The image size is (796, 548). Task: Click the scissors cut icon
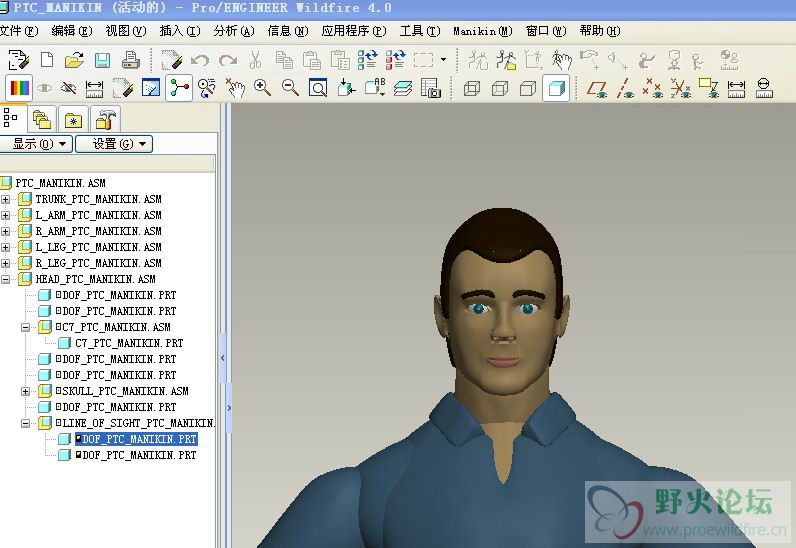pos(255,60)
